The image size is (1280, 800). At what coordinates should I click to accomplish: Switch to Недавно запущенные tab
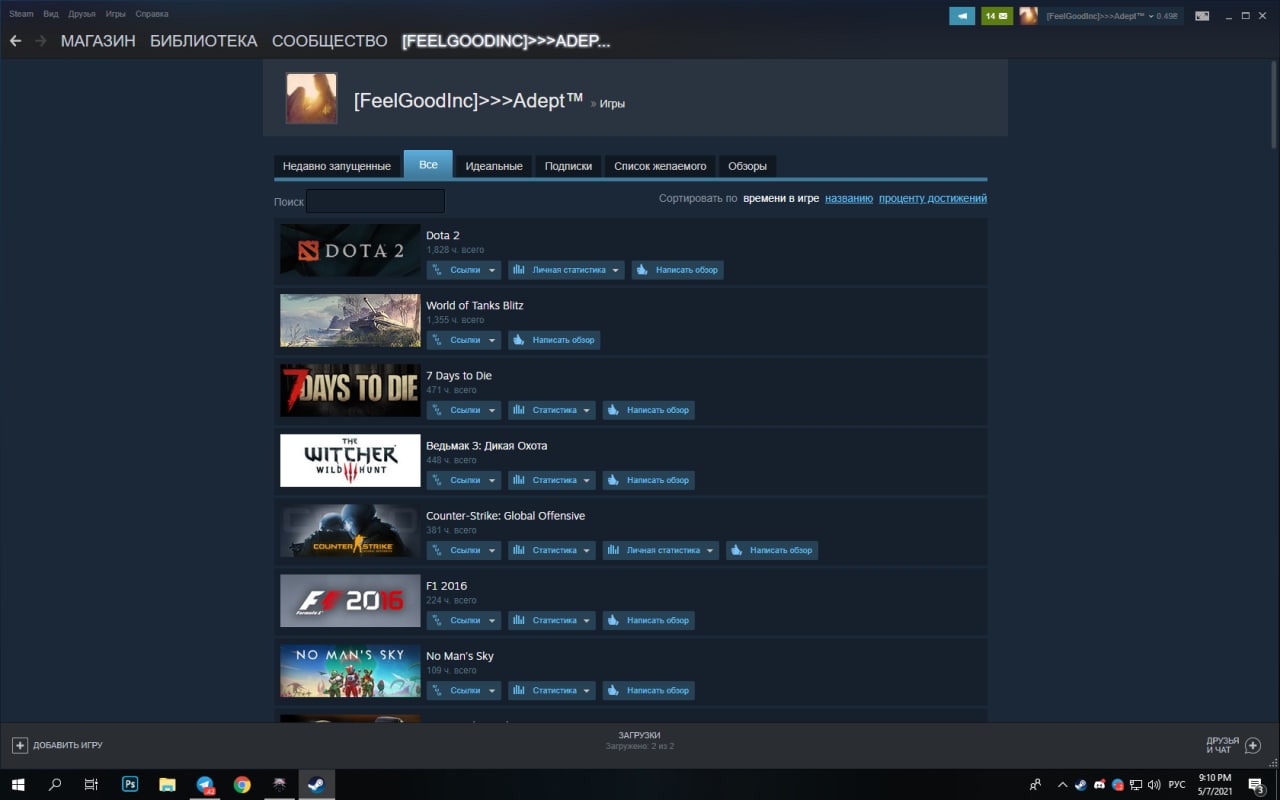(x=337, y=166)
